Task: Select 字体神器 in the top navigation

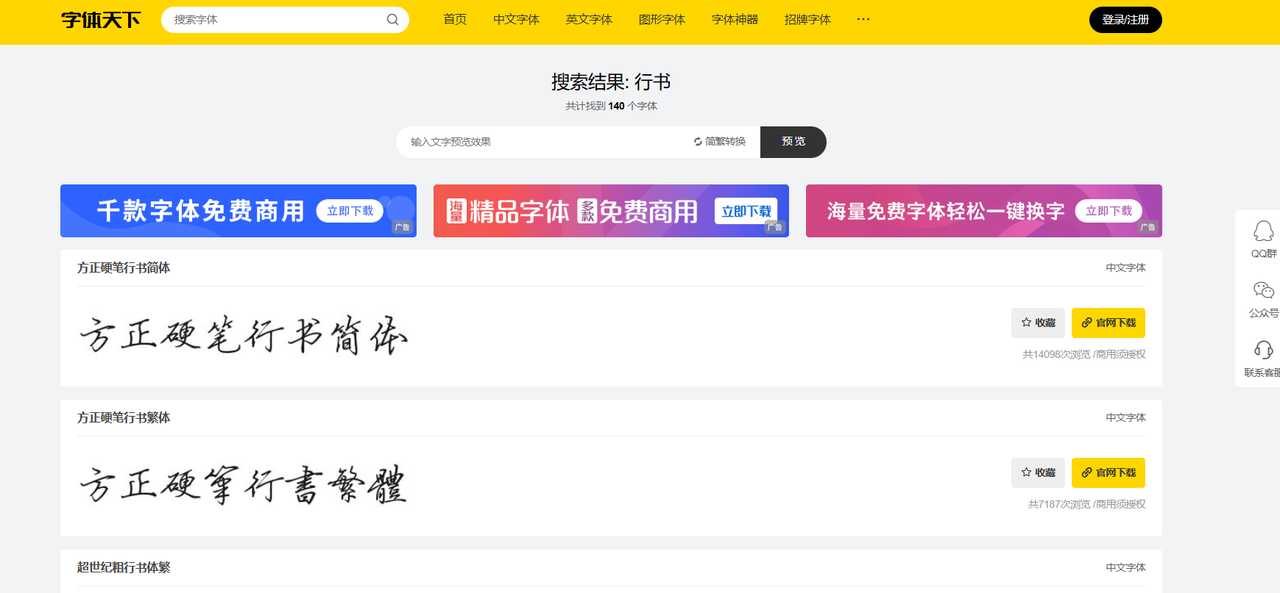Action: click(x=735, y=19)
